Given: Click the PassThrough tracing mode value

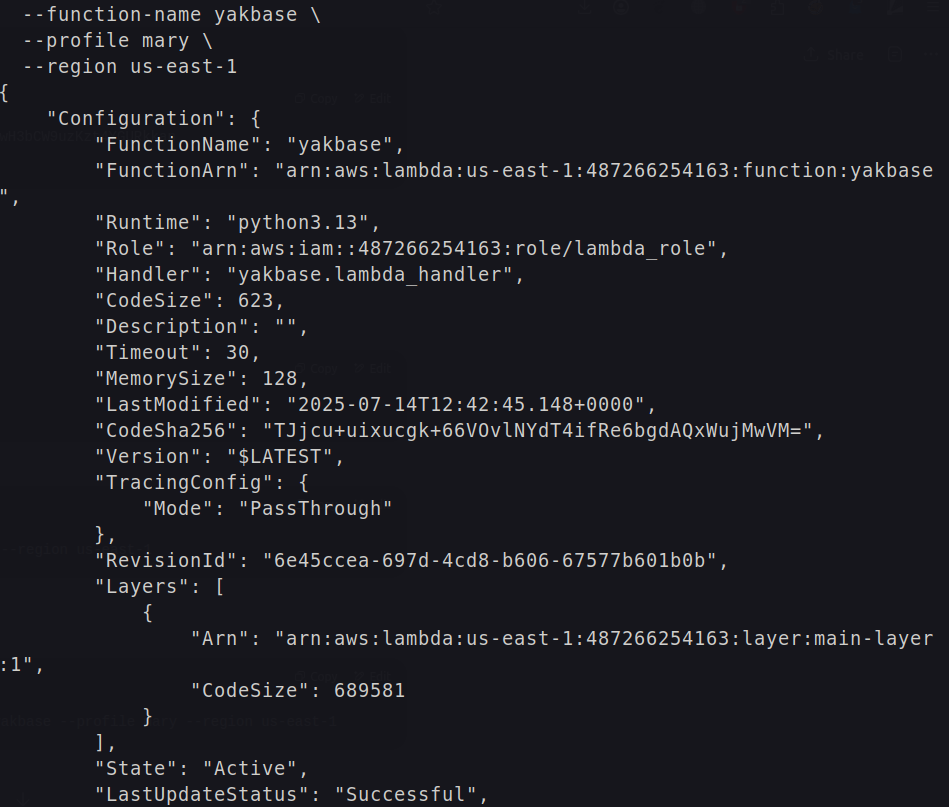Looking at the screenshot, I should click(x=315, y=508).
